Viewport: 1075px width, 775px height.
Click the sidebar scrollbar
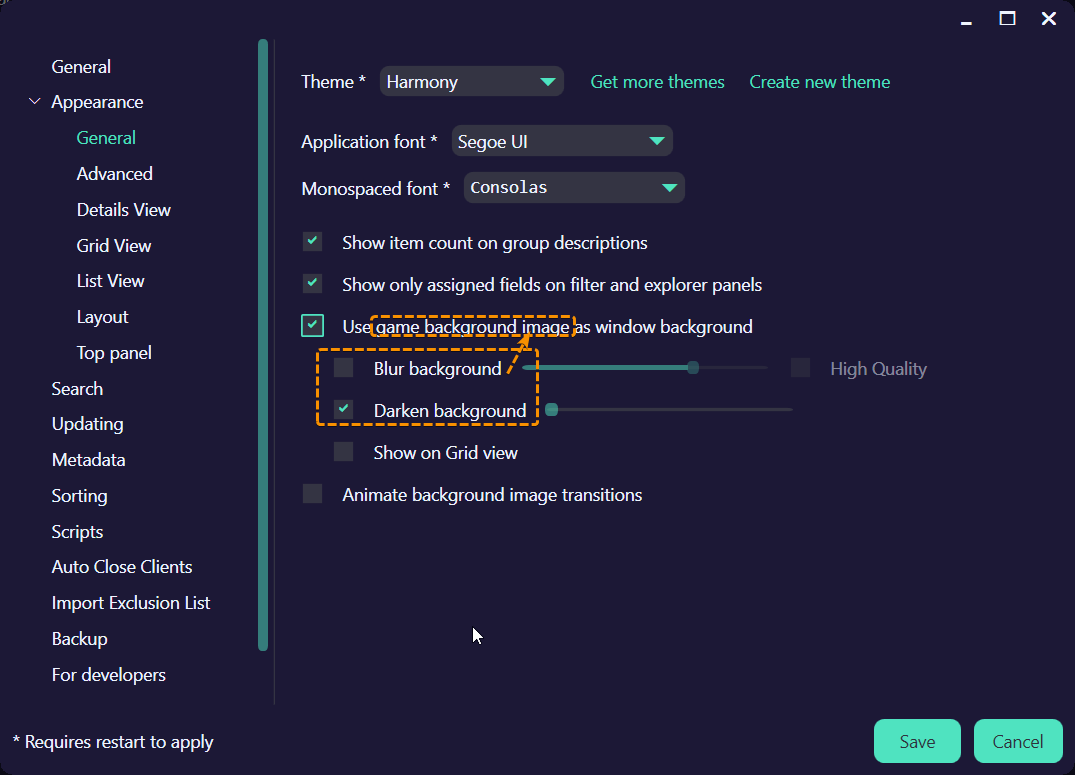point(262,345)
